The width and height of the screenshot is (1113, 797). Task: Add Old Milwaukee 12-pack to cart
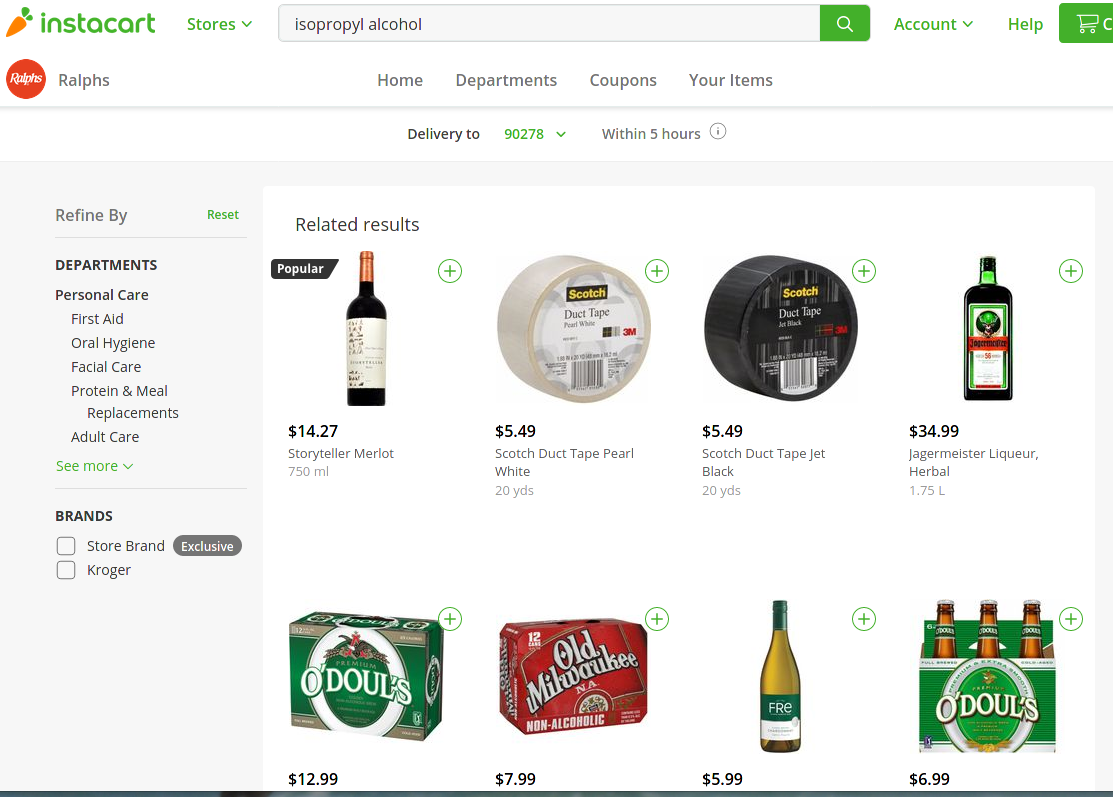tap(657, 619)
